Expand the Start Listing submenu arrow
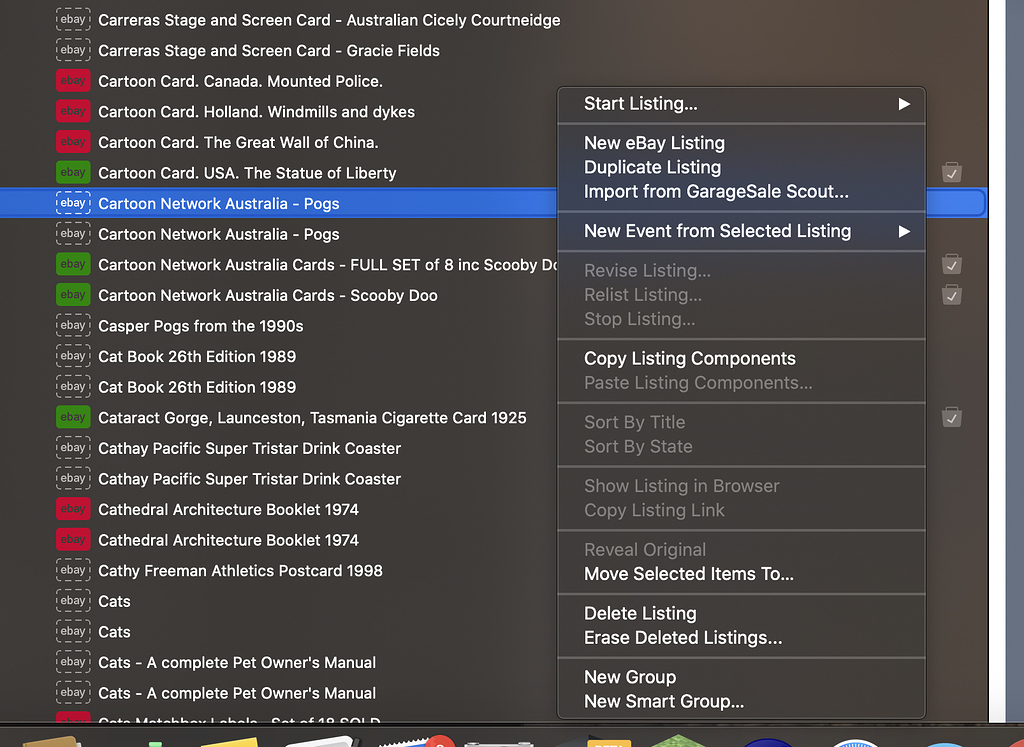Viewport: 1024px width, 747px height. [x=904, y=104]
